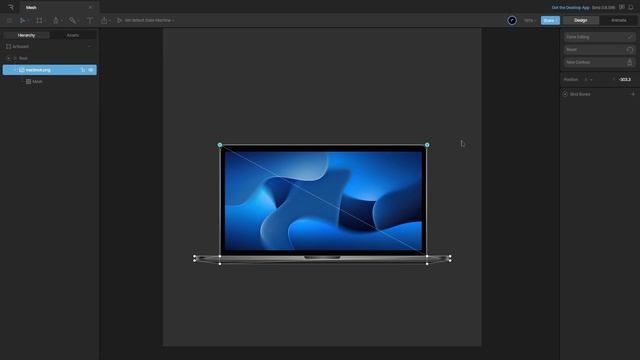The height and width of the screenshot is (360, 640).
Task: Open the user avatar menu
Action: click(512, 20)
